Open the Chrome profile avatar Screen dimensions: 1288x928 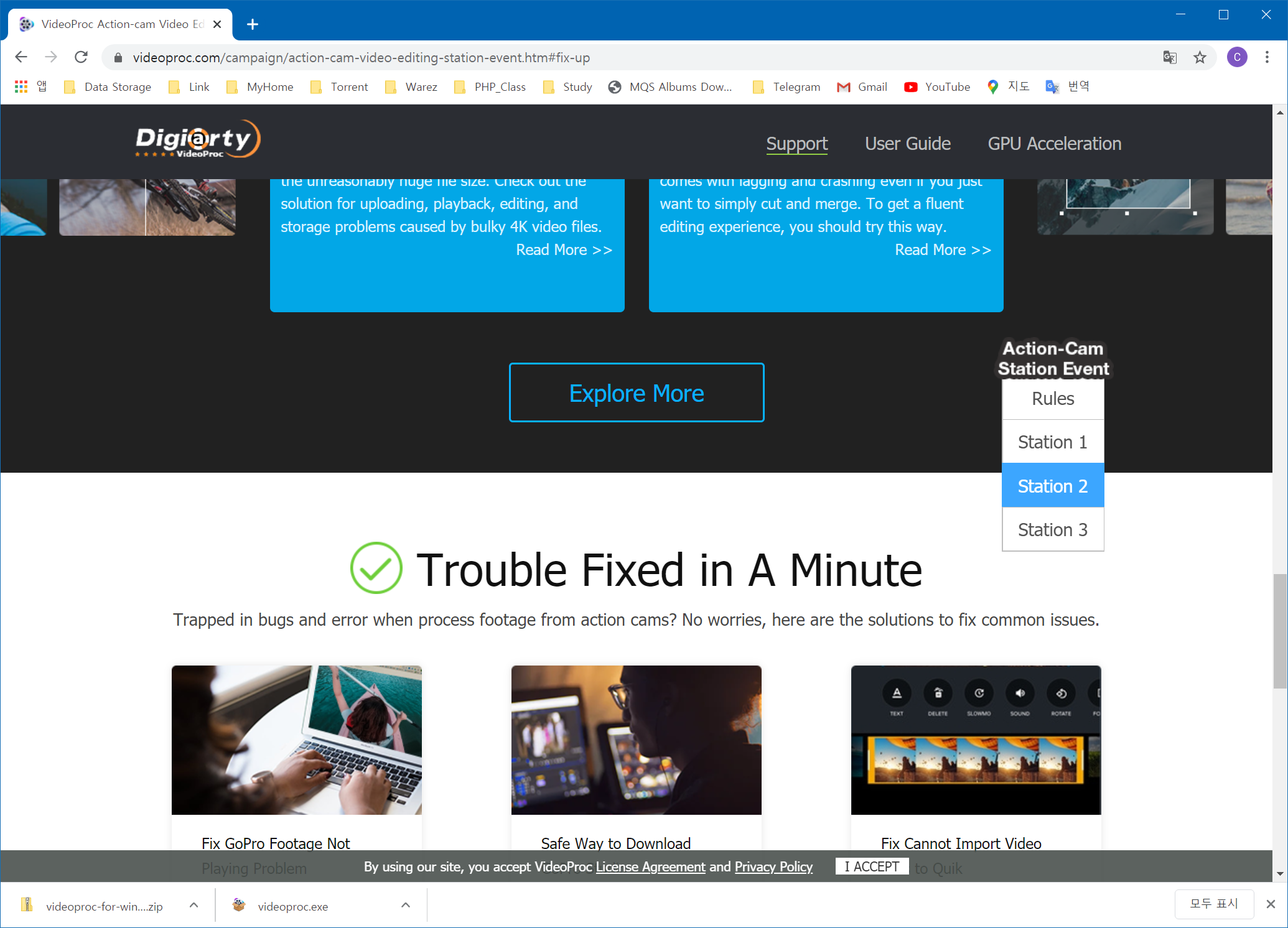(1236, 57)
